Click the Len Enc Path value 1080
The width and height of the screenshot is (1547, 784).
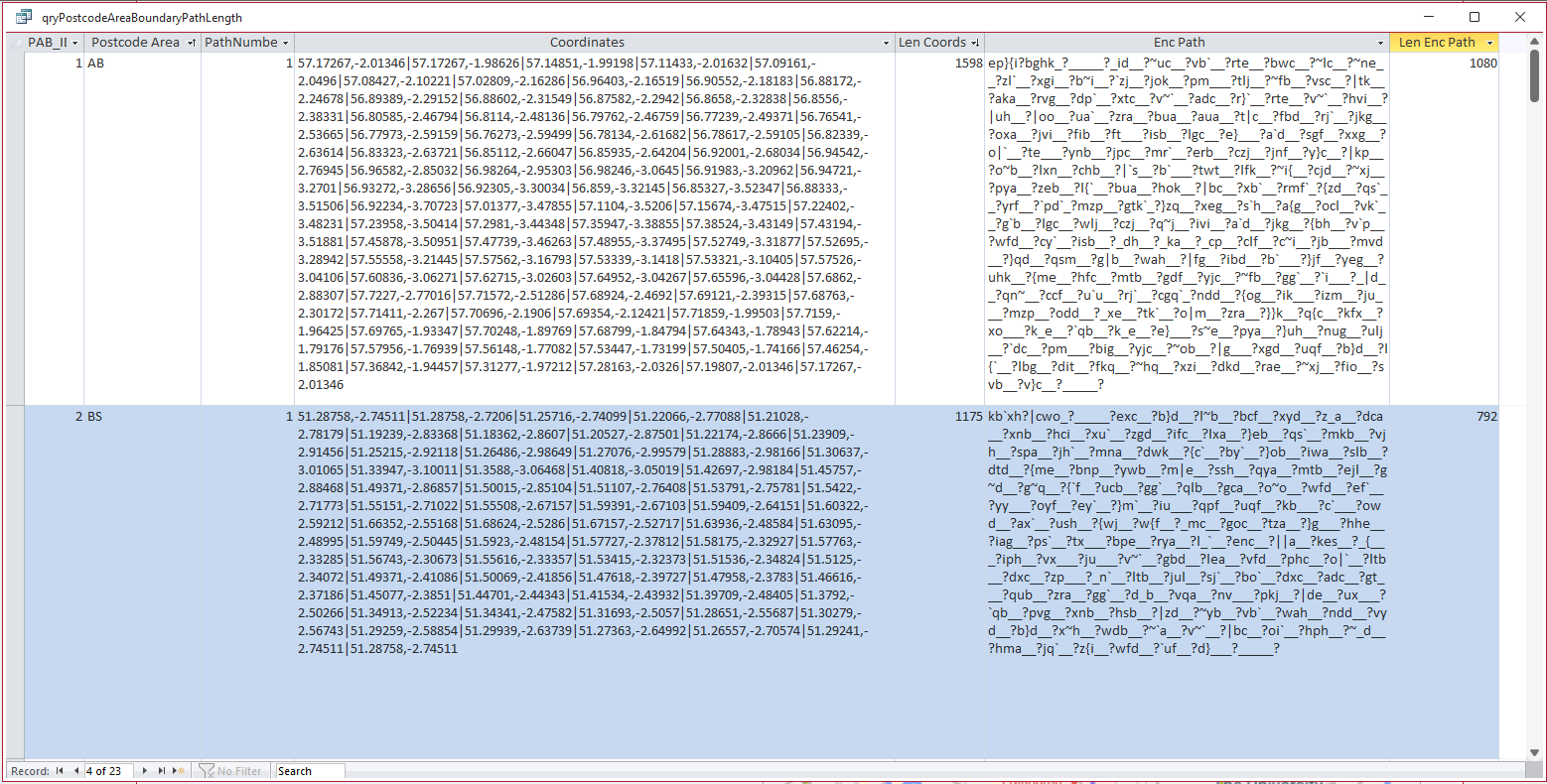coord(1482,63)
